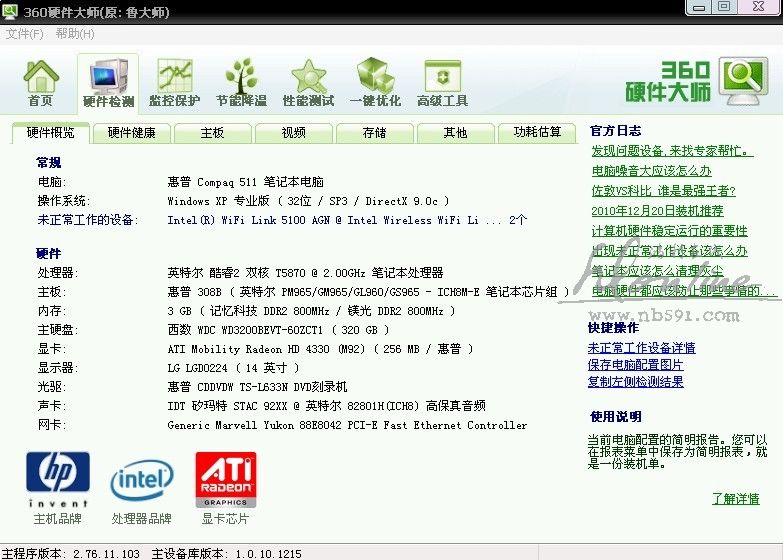Open link 发现问题设备,来找专家帮忙
Image resolution: width=783 pixels, height=560 pixels.
[672, 150]
